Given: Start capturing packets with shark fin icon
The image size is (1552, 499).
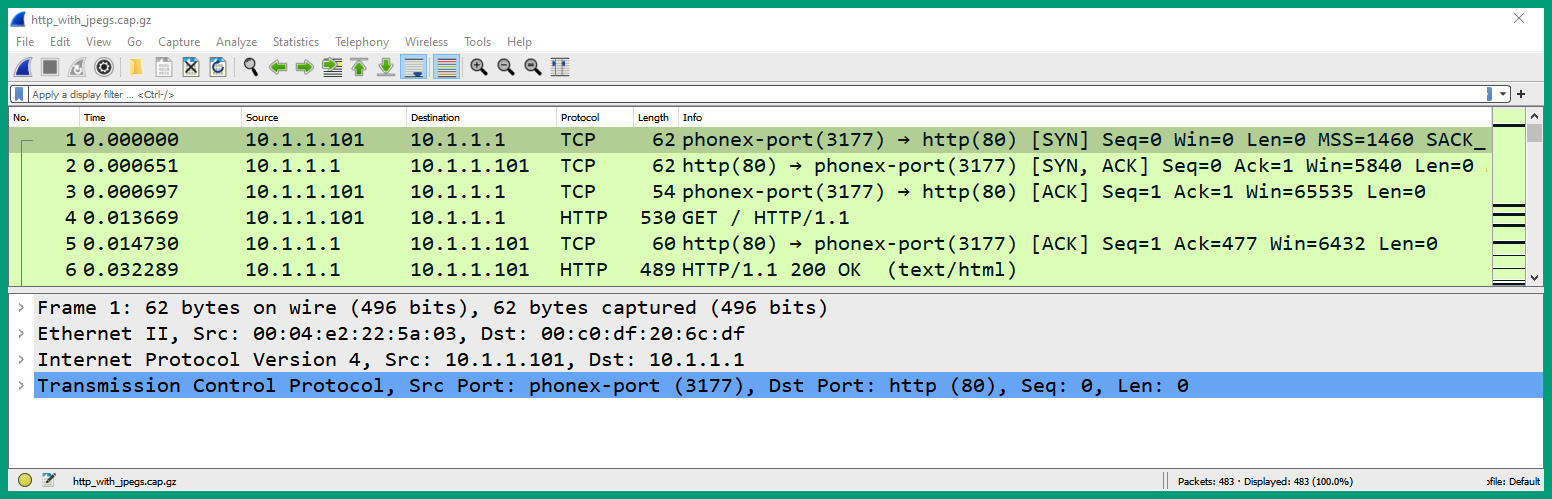Looking at the screenshot, I should pos(22,67).
